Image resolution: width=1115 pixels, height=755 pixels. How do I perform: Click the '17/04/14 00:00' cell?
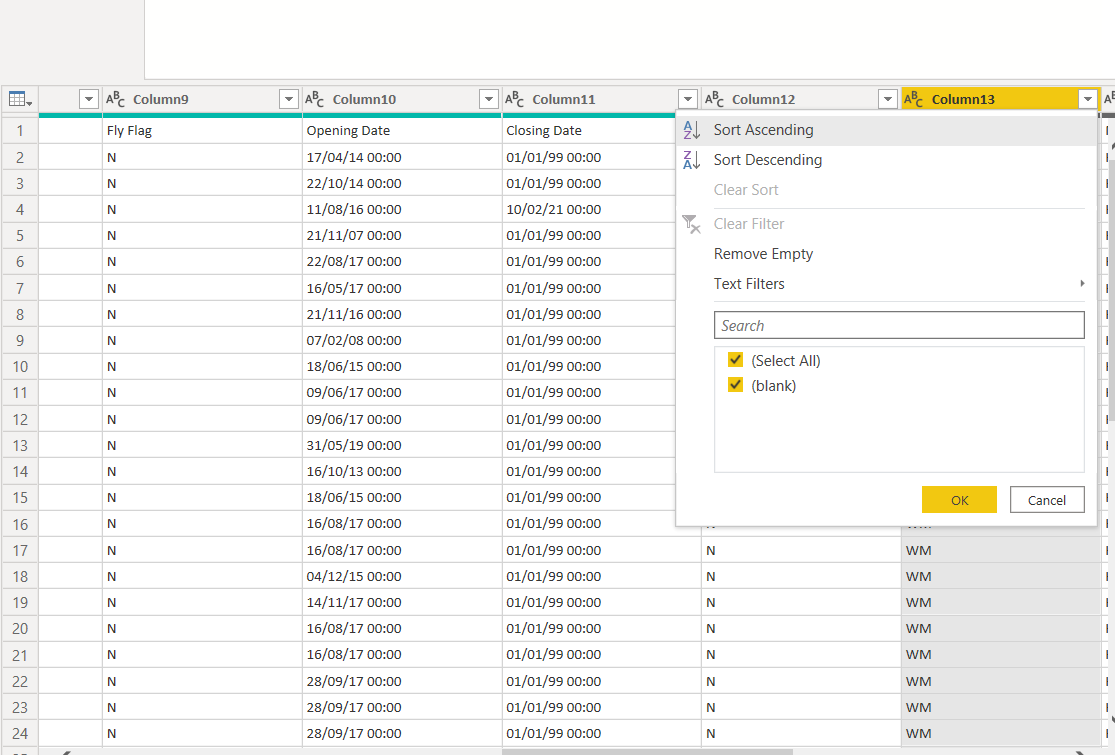(x=402, y=157)
